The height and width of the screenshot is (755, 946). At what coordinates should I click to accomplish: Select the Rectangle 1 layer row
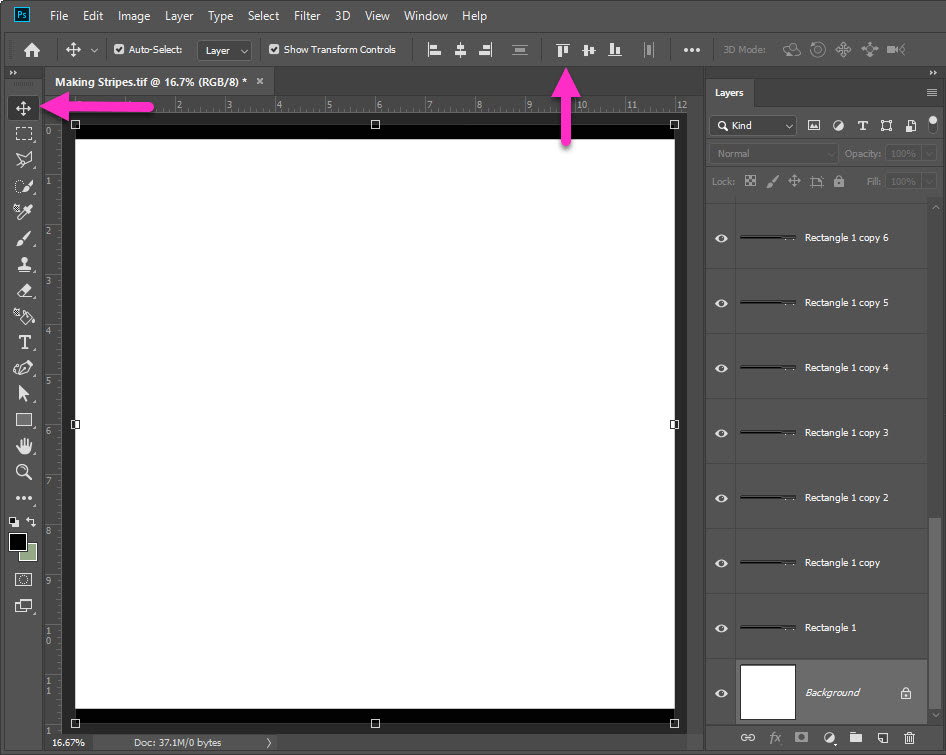pos(816,628)
